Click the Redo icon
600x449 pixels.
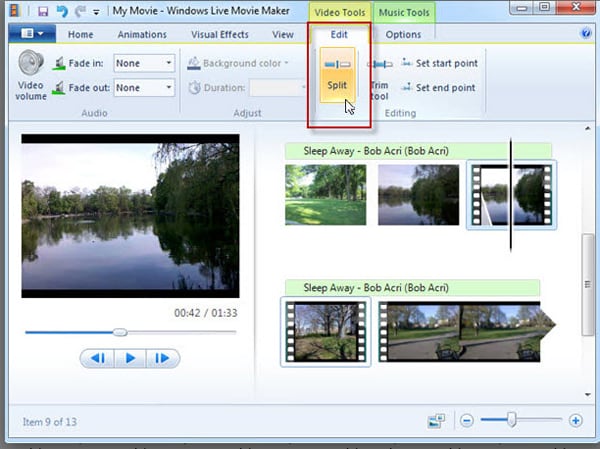point(80,11)
